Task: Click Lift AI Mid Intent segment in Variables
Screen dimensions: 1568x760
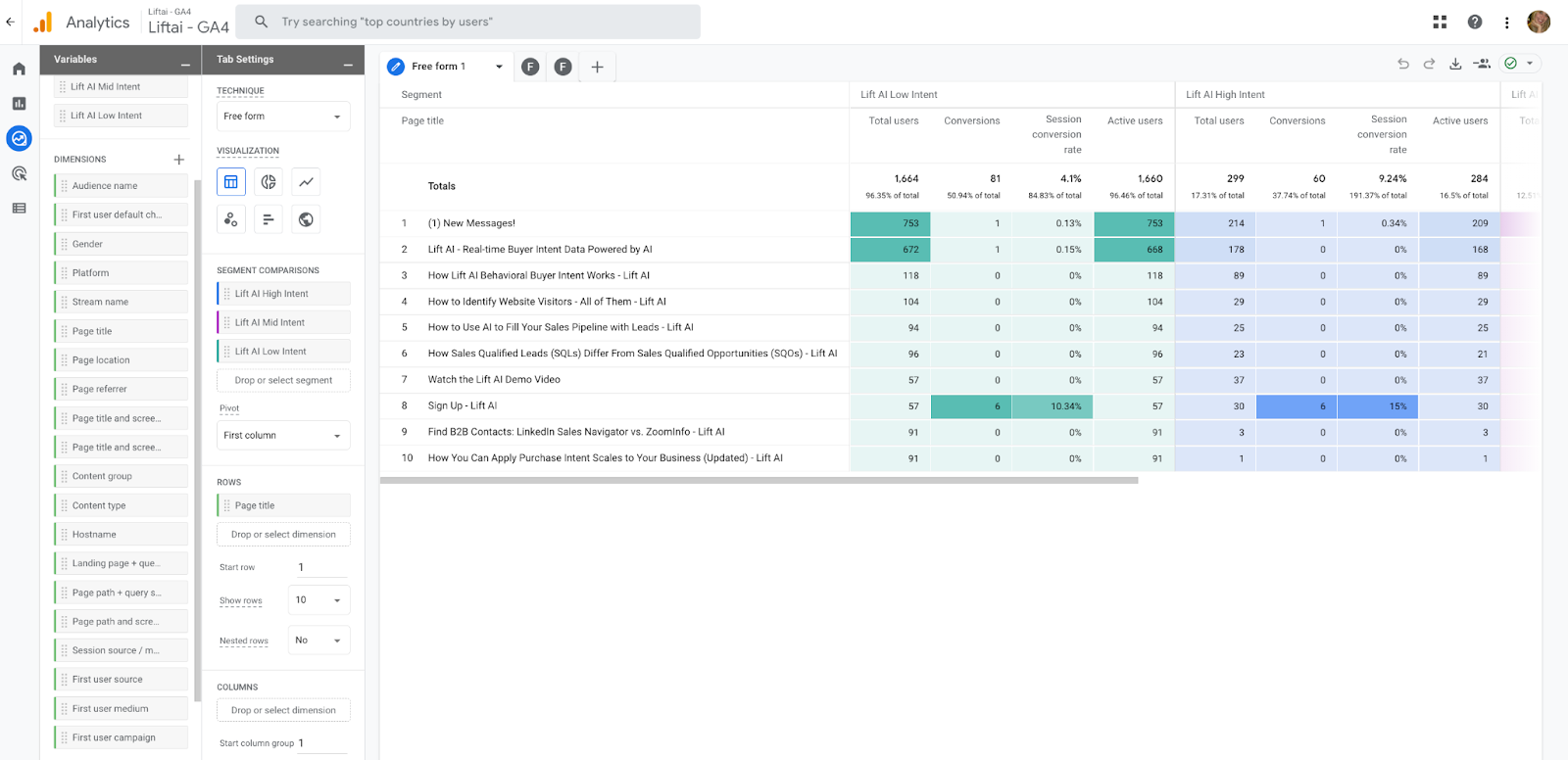Action: tap(121, 87)
